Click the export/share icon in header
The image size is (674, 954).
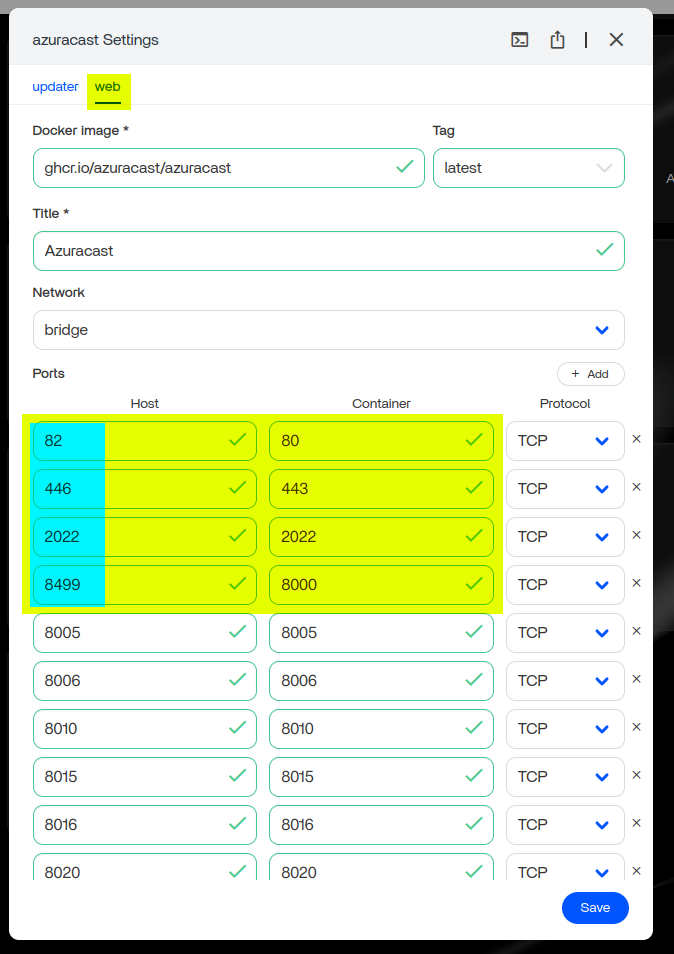coord(558,40)
